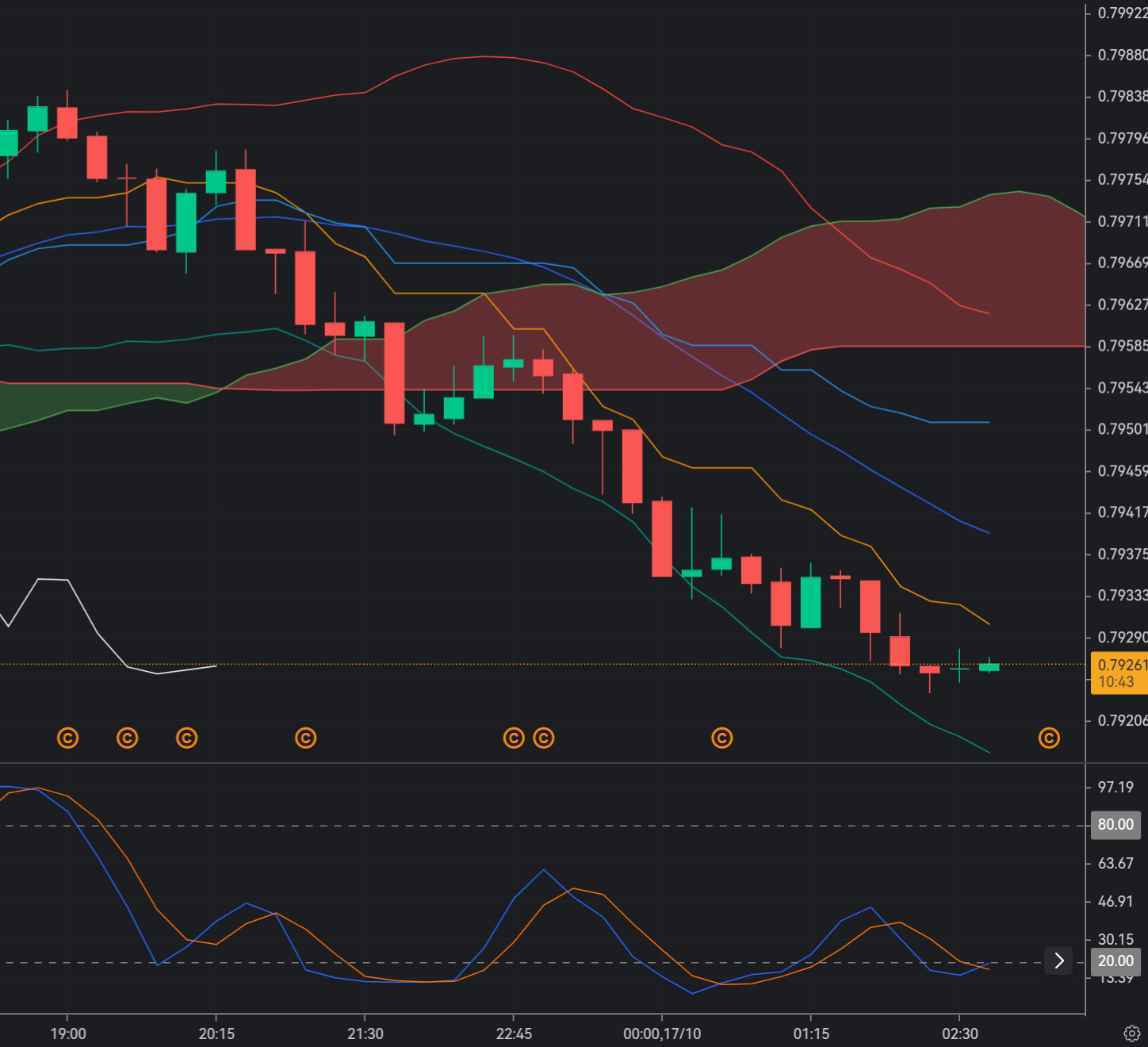Select the 20.00 oversold level label
This screenshot has width=1148, height=1047.
click(x=1115, y=961)
